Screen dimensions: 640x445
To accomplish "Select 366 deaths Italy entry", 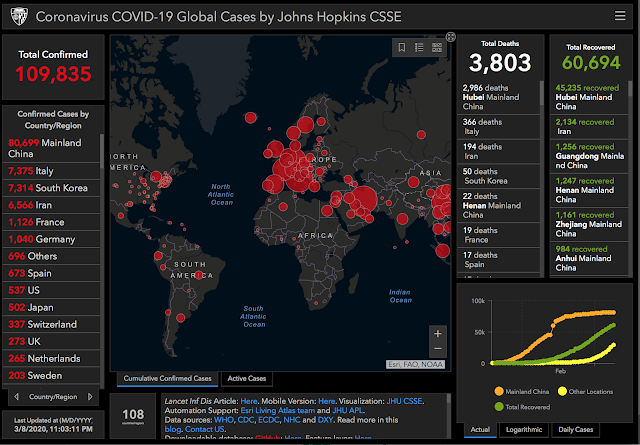I will [x=499, y=127].
